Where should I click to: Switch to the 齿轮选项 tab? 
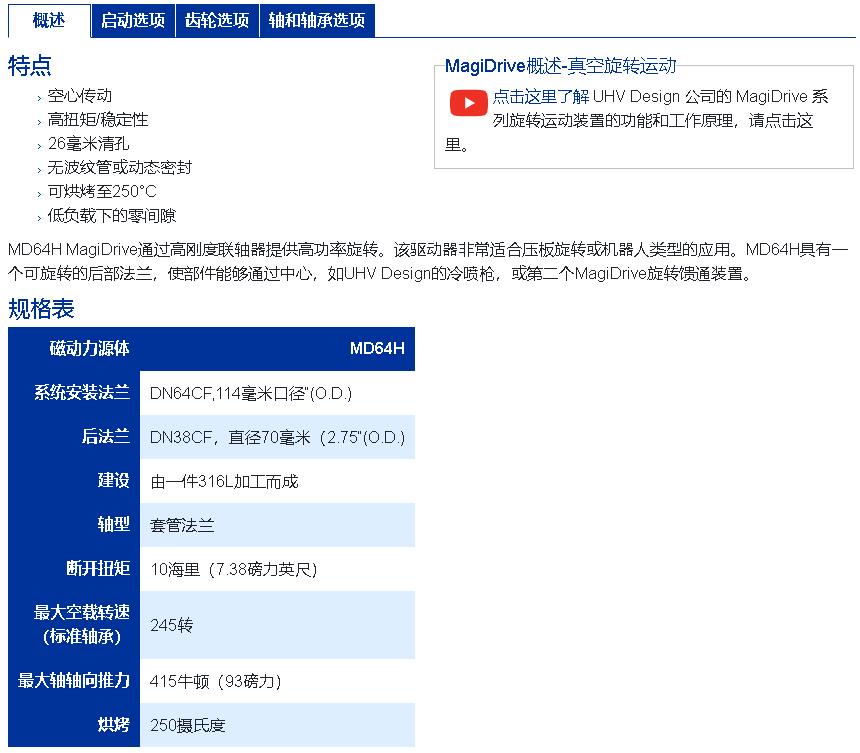[x=217, y=20]
